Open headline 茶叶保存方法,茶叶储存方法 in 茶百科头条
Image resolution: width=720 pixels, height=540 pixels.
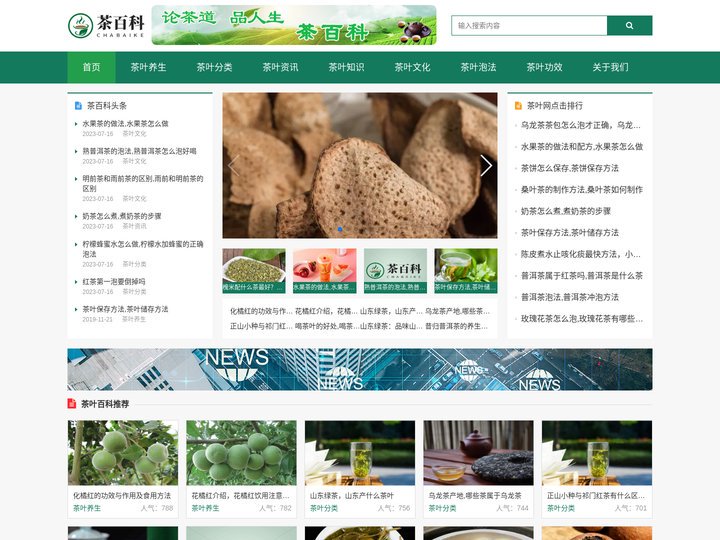[x=125, y=309]
